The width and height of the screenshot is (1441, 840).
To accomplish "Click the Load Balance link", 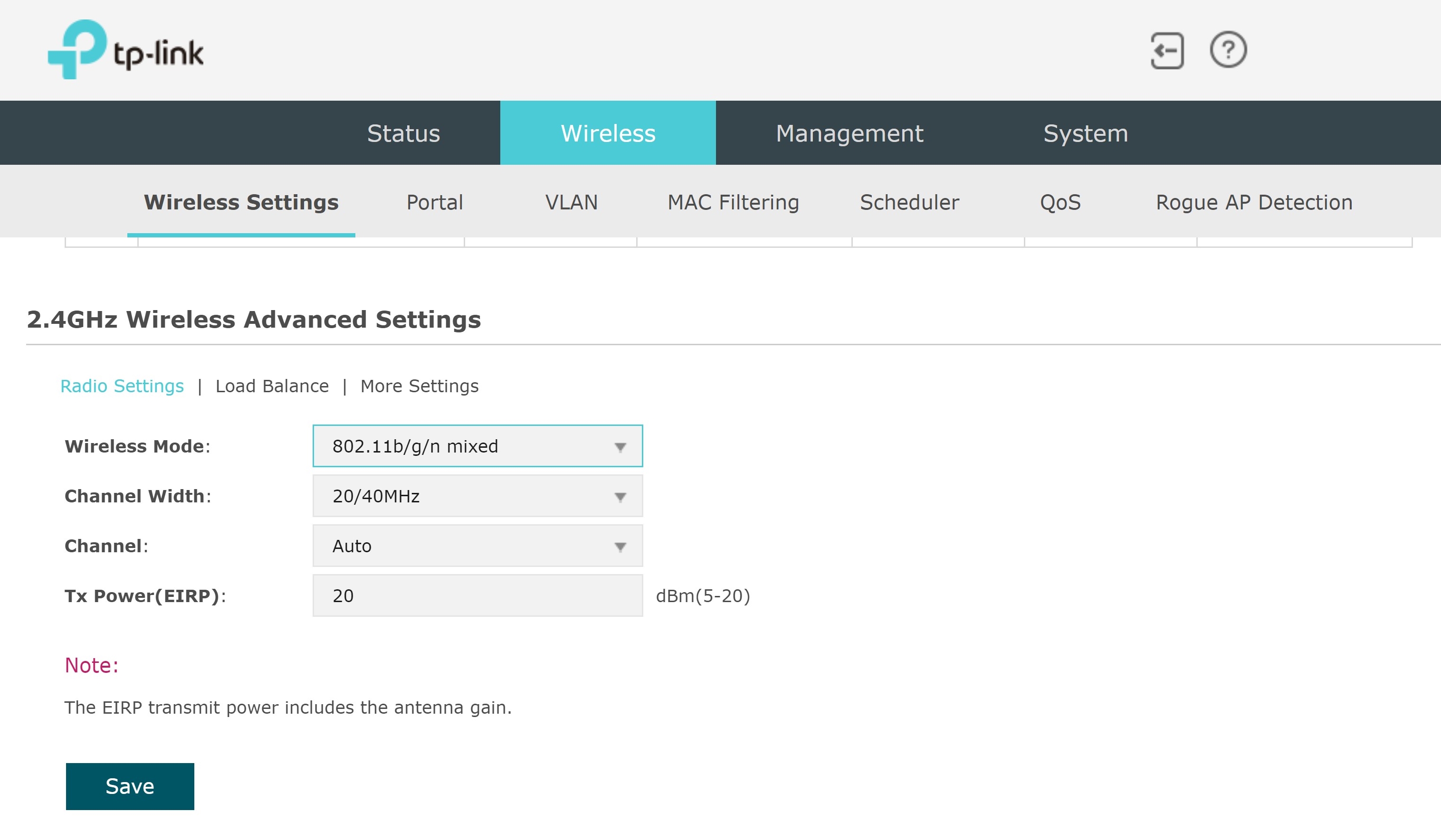I will 272,386.
